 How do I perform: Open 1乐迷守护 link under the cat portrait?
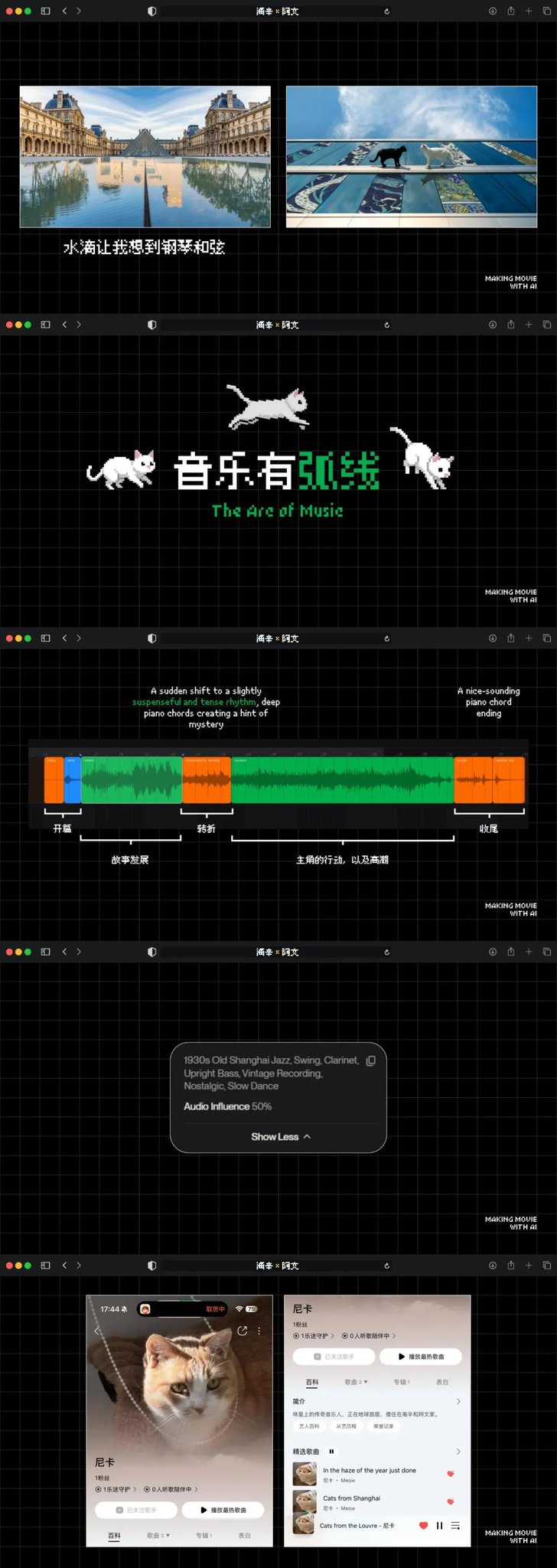[x=116, y=1489]
